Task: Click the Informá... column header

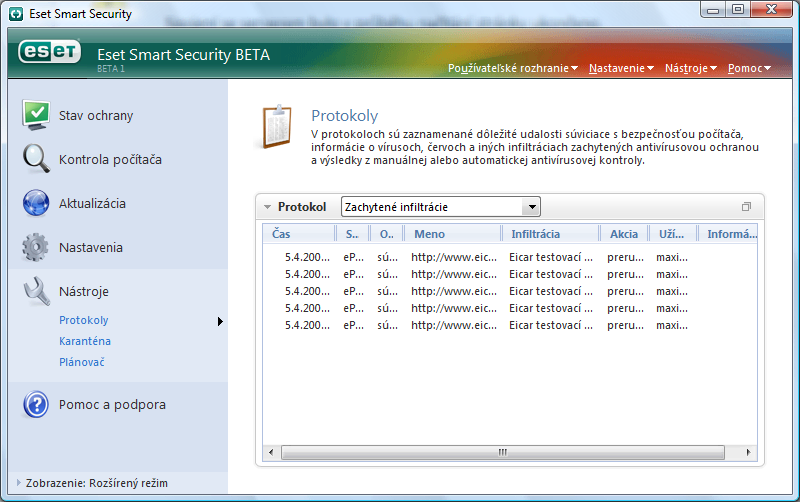Action: click(728, 234)
